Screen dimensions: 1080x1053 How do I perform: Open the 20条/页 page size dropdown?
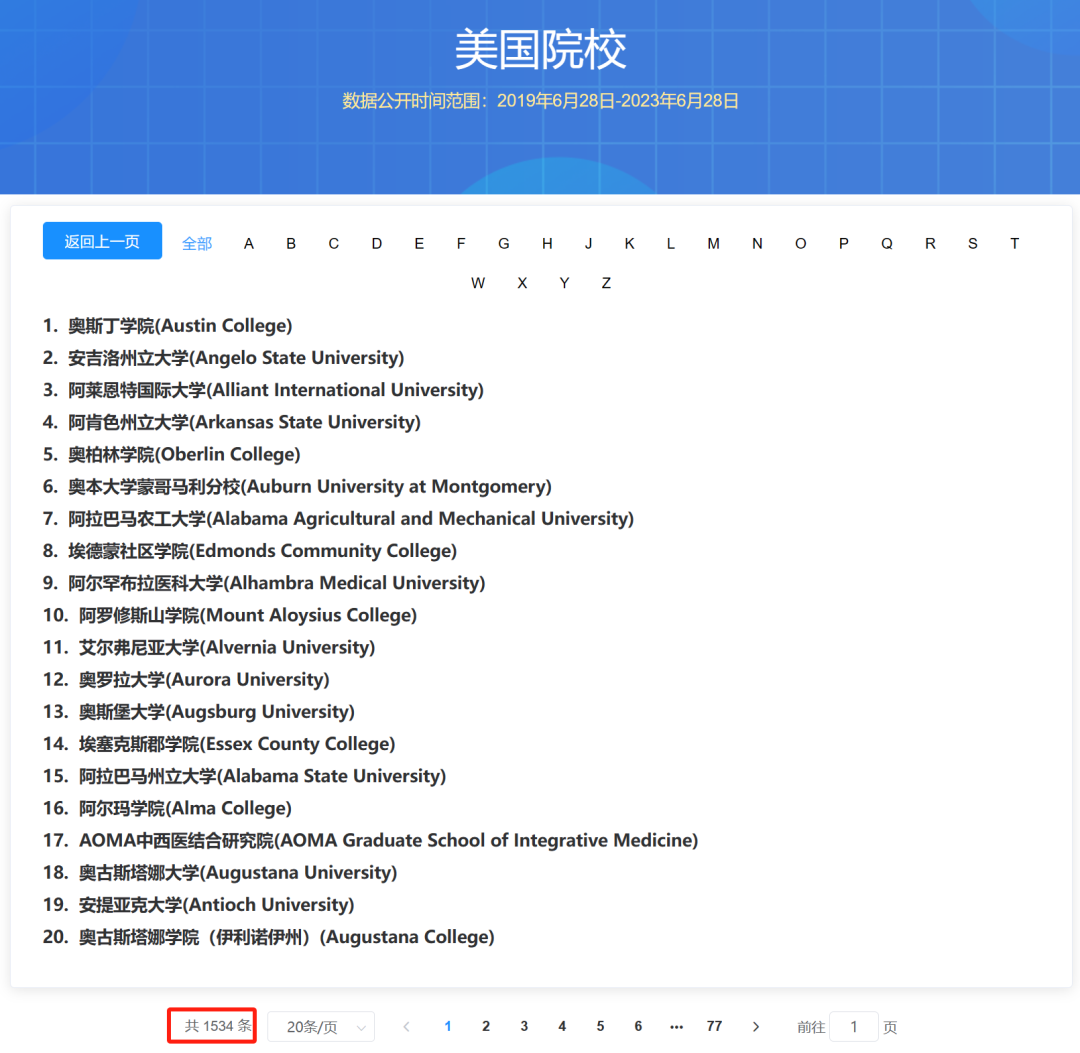[321, 1026]
